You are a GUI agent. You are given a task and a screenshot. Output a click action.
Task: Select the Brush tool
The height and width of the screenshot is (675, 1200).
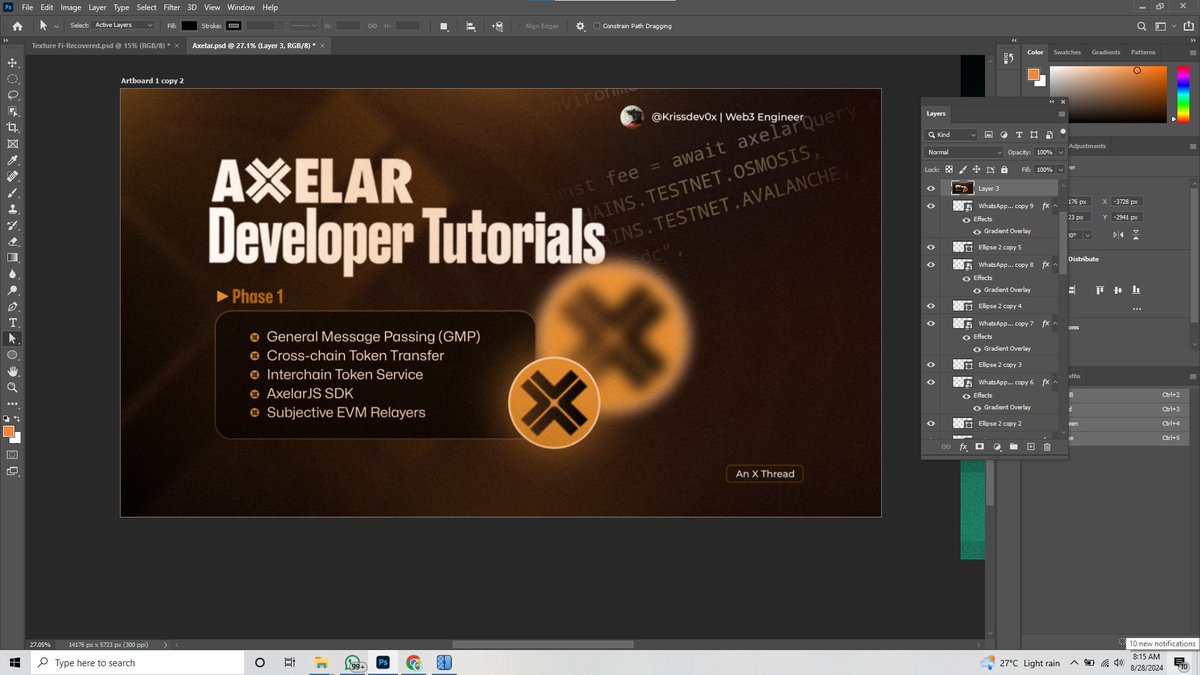pyautogui.click(x=13, y=193)
